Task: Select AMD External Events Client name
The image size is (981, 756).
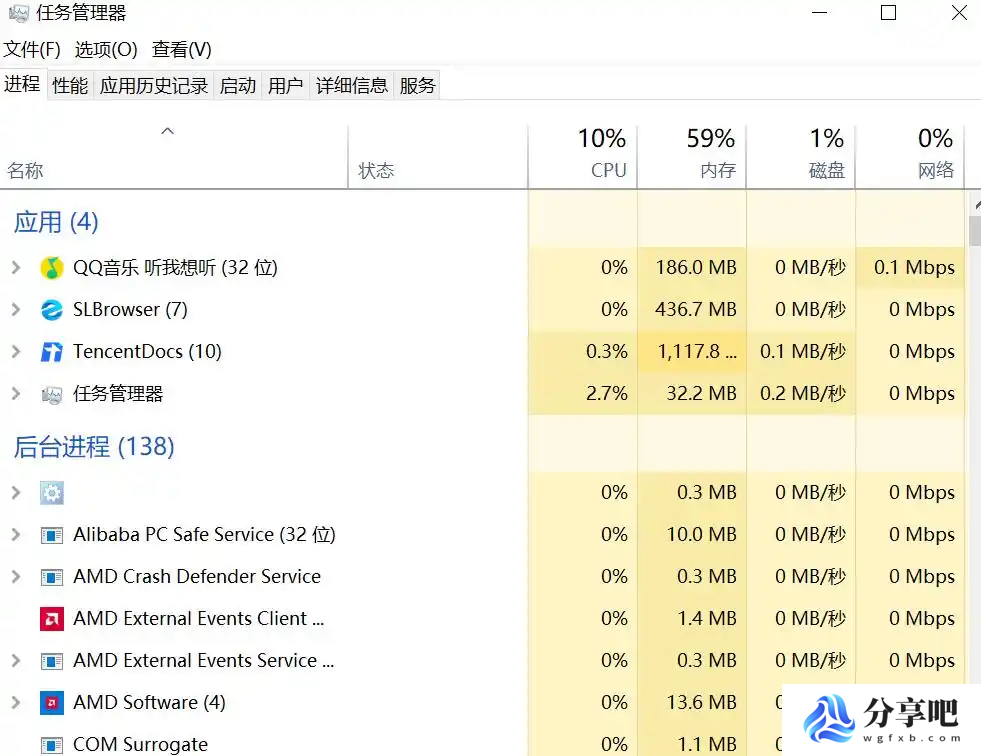Action: 198,619
